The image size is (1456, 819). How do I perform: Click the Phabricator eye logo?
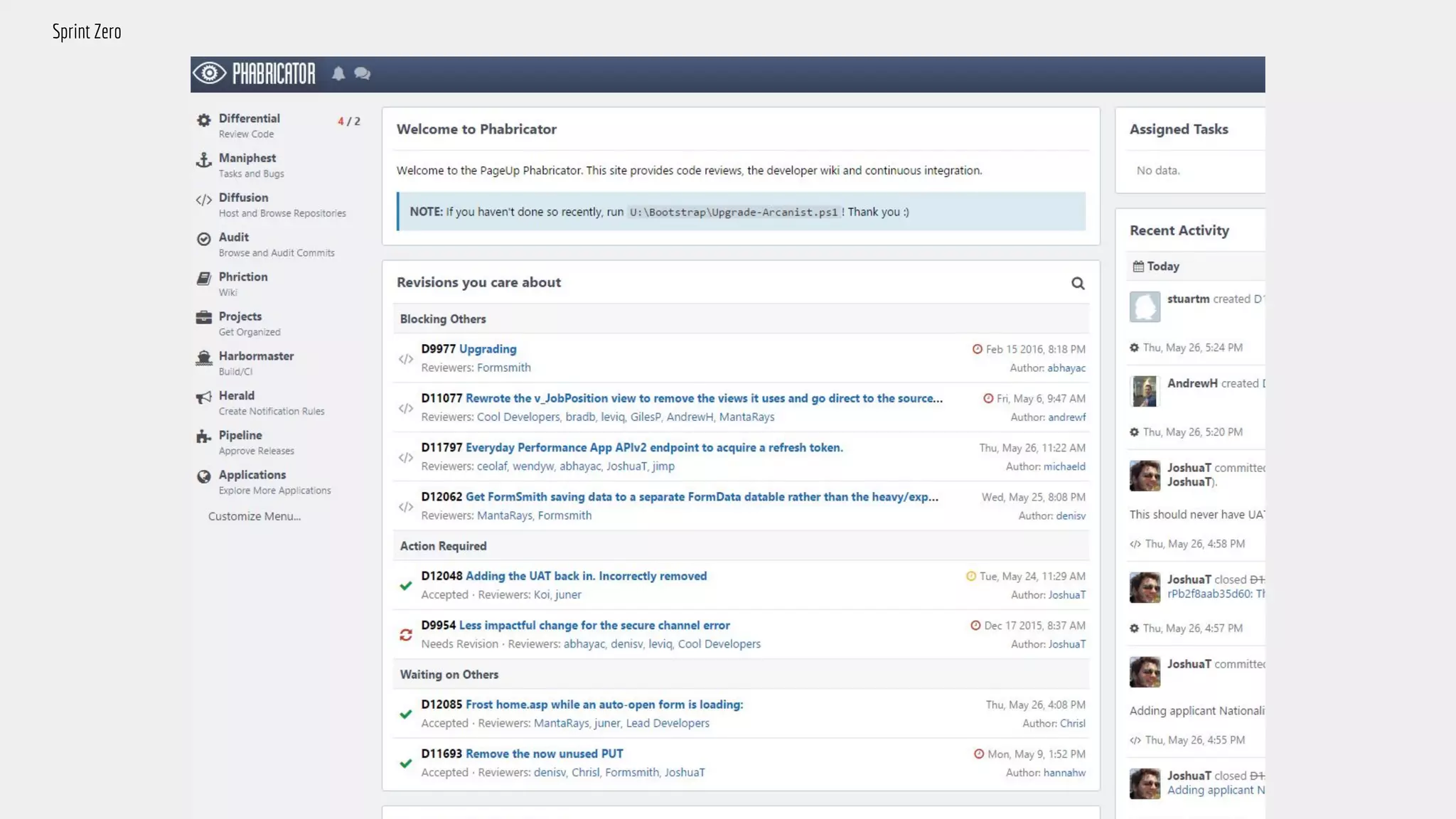pyautogui.click(x=210, y=73)
